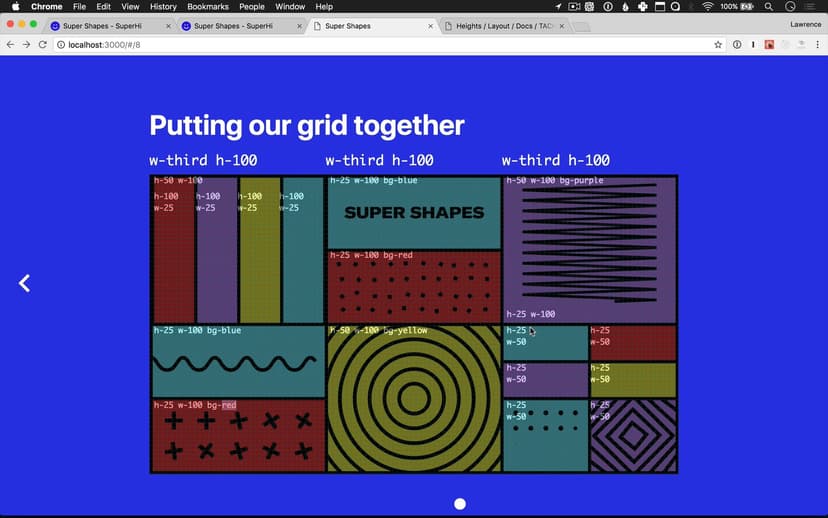
Task: Click the browser back arrow
Action: click(x=10, y=45)
